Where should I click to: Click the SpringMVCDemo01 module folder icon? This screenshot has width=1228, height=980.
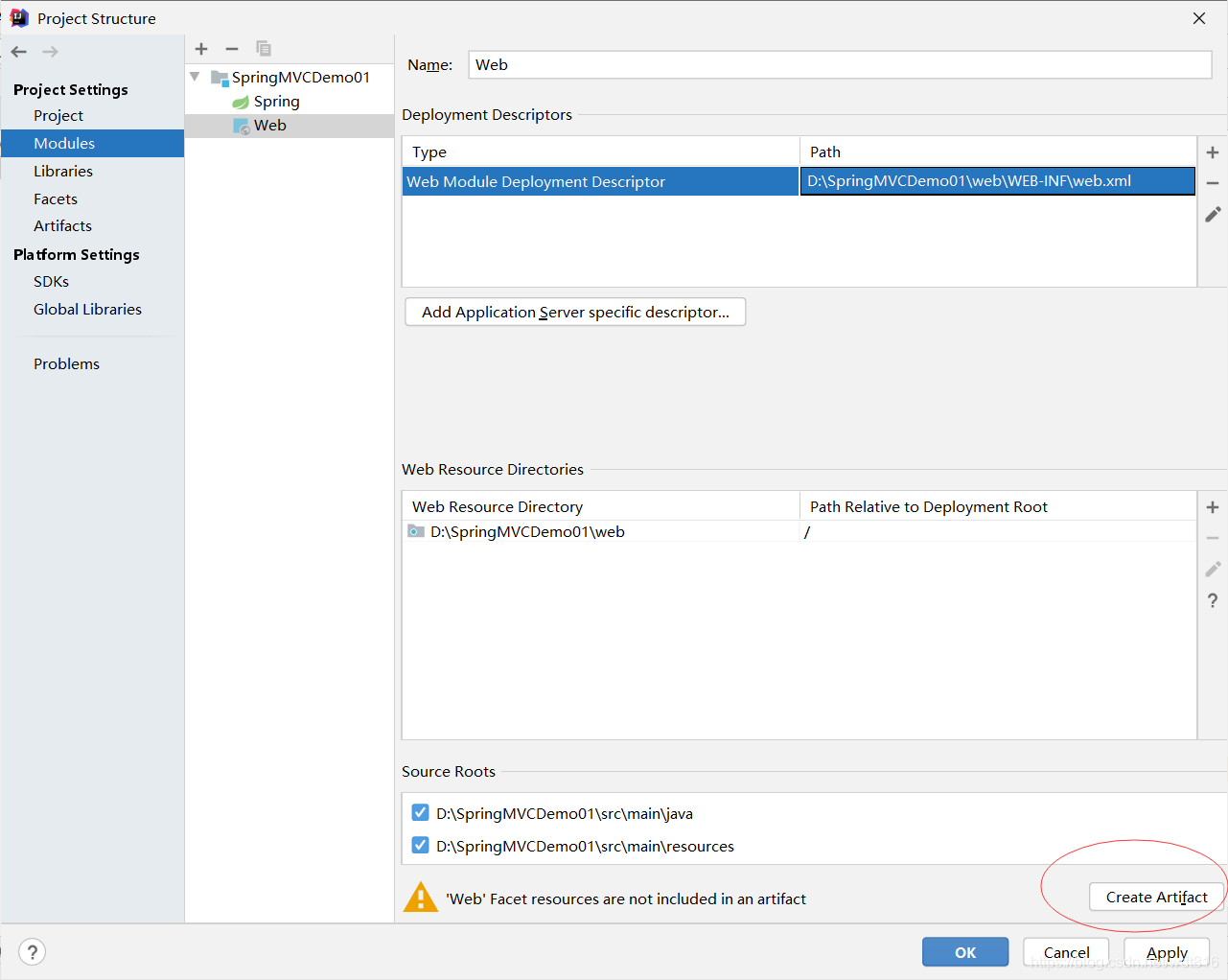click(x=220, y=78)
